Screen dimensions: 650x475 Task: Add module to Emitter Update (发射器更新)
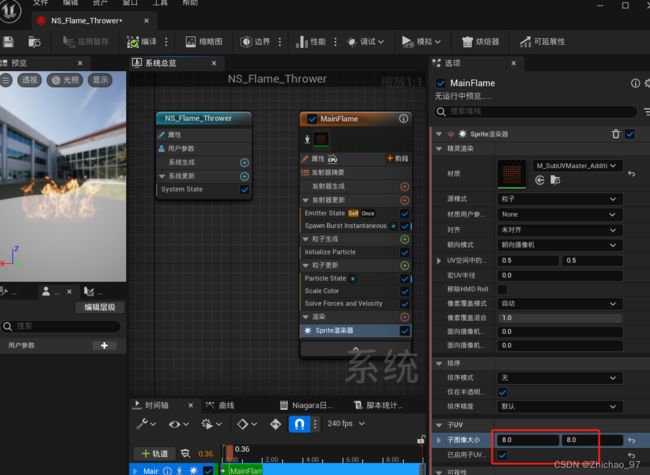pyautogui.click(x=405, y=200)
